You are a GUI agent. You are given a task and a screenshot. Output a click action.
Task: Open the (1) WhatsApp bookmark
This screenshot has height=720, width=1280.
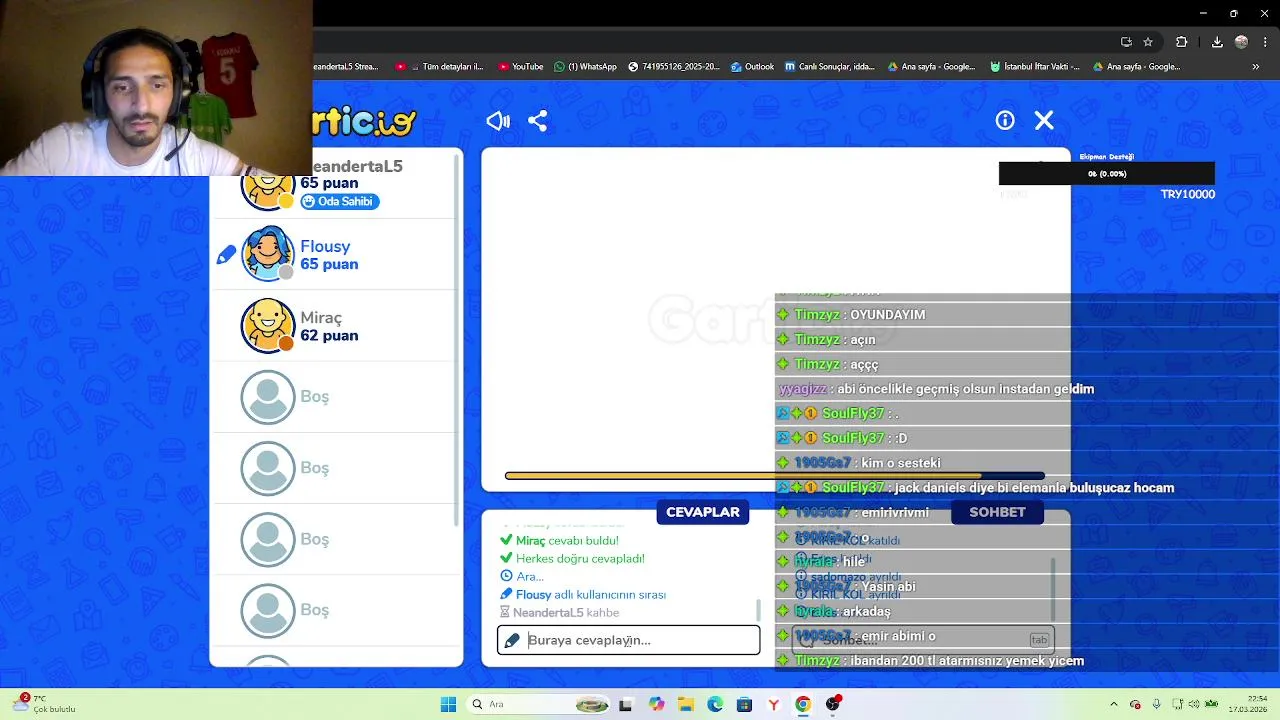(585, 67)
